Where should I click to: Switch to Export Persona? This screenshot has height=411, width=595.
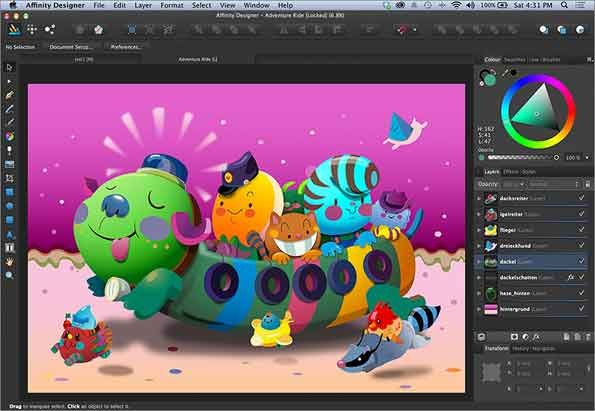click(x=50, y=29)
